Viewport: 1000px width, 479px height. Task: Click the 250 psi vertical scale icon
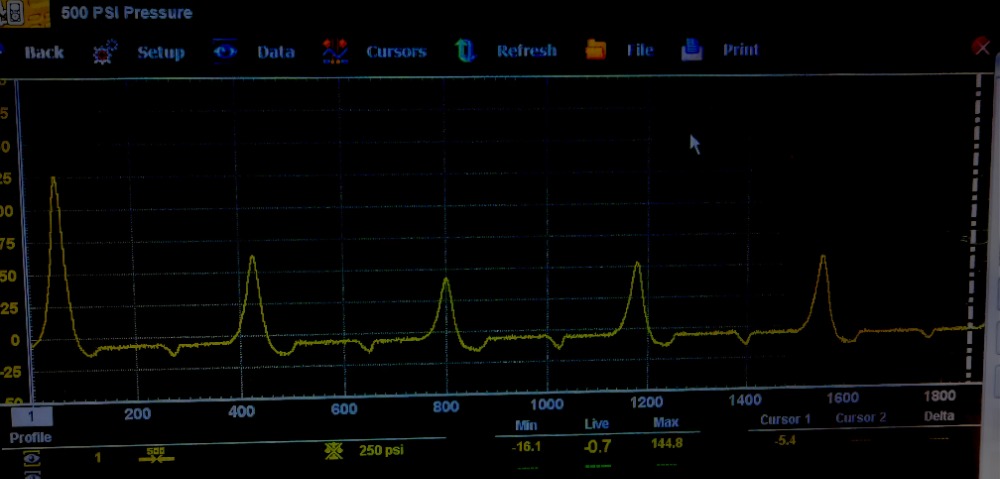334,451
